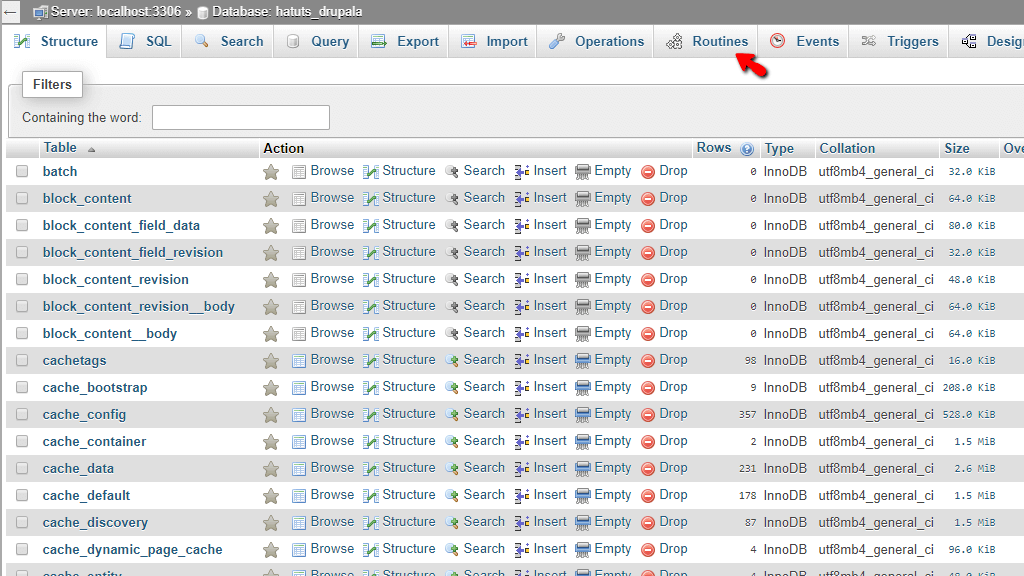The width and height of the screenshot is (1024, 576).
Task: Click the Browse icon in the cache_config row
Action: point(299,415)
